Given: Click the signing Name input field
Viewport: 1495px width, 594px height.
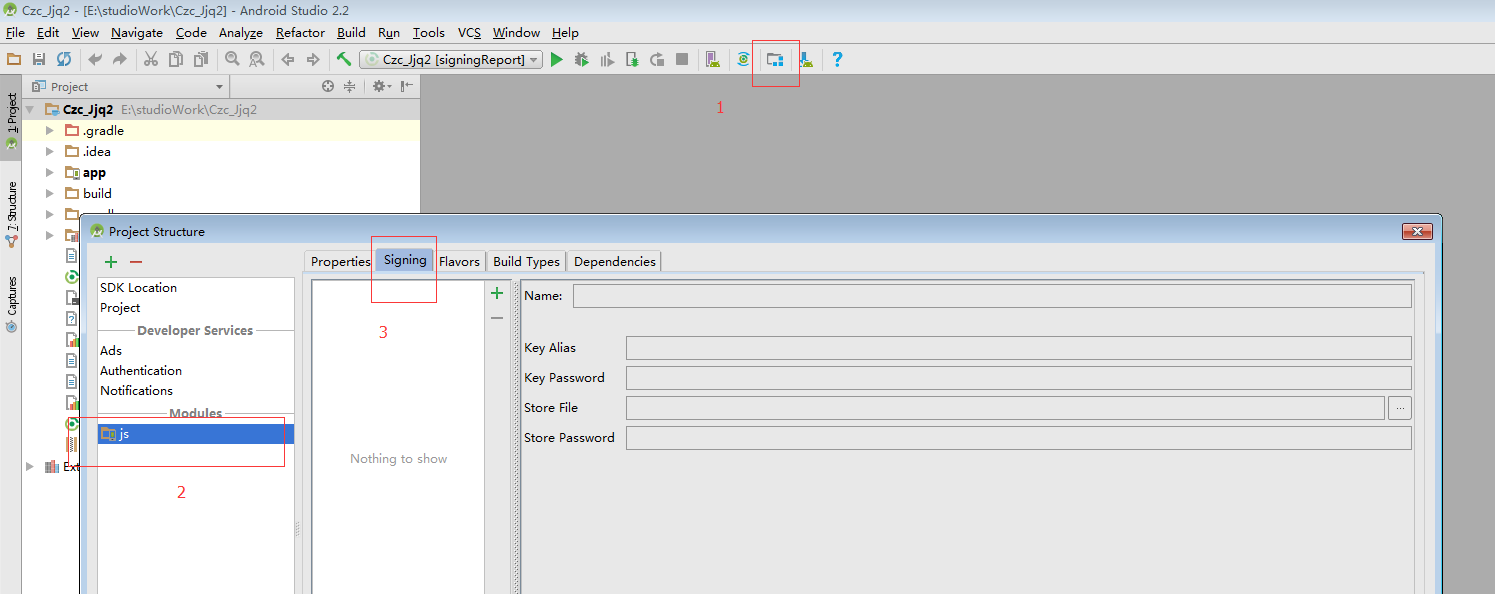Looking at the screenshot, I should [x=992, y=296].
